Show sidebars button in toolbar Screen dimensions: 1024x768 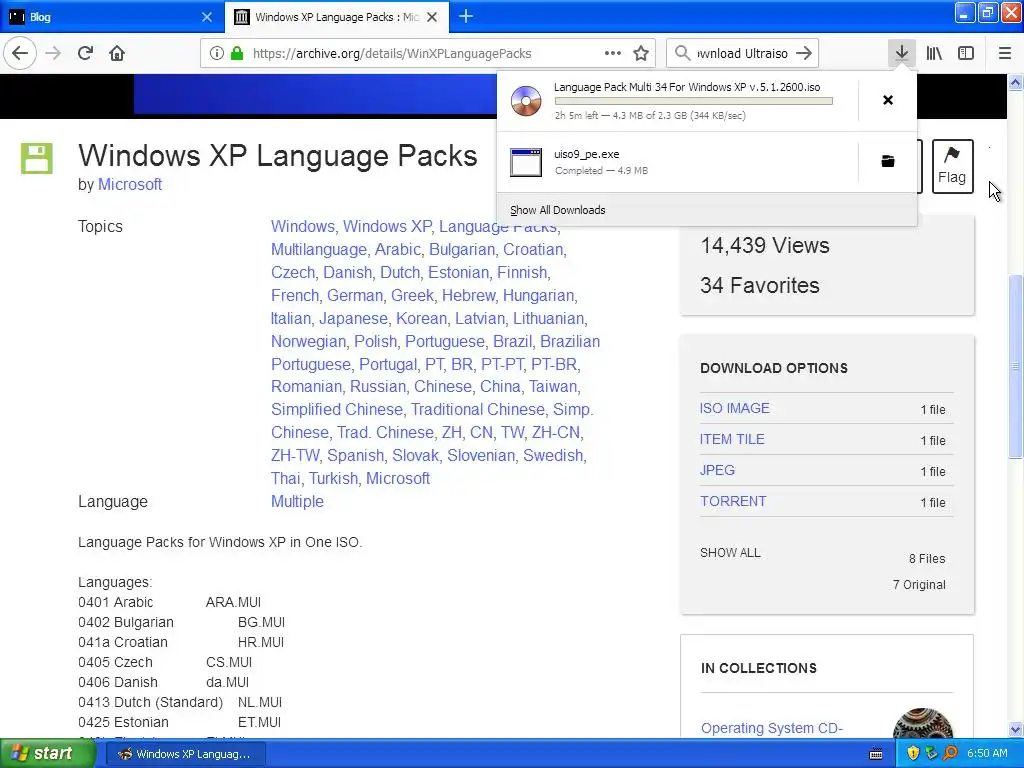tap(966, 53)
